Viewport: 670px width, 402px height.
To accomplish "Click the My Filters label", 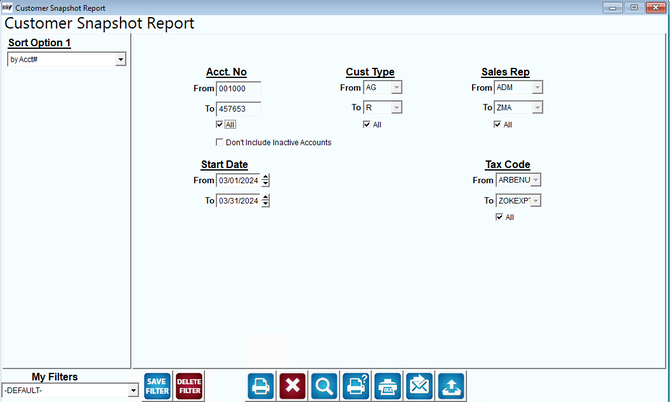I will 55,377.
